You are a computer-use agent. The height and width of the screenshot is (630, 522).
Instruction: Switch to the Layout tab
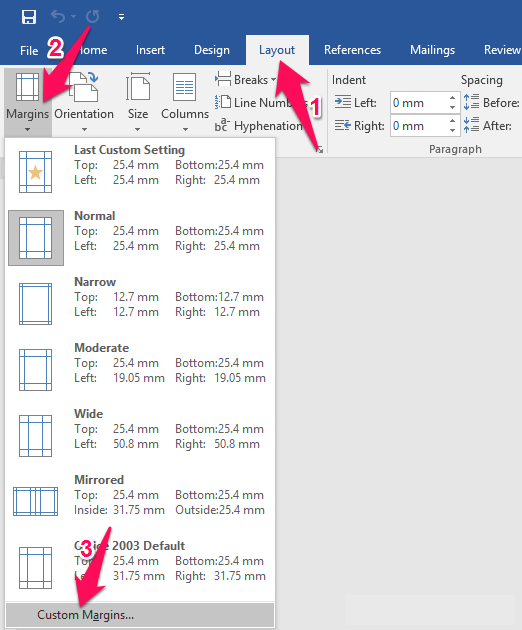277,50
